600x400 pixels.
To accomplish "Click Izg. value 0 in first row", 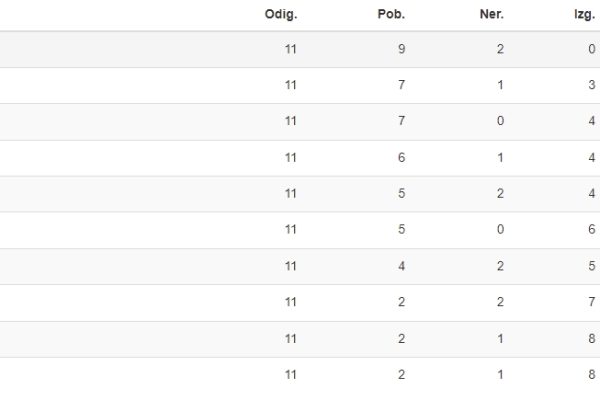I will 592,49.
